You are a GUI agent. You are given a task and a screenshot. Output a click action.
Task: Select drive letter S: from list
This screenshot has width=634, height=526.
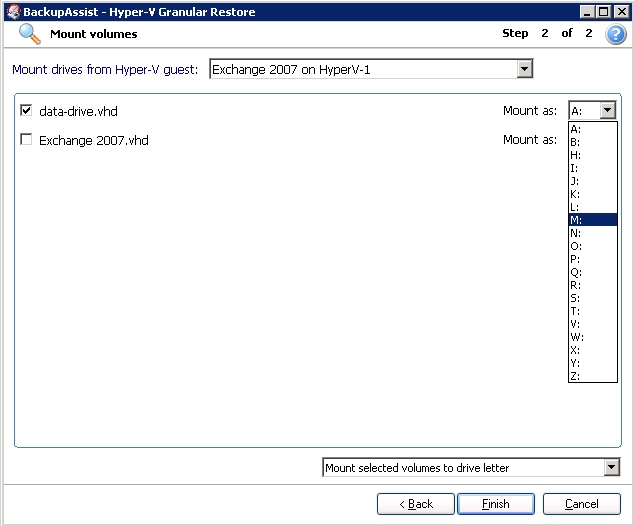tap(593, 298)
